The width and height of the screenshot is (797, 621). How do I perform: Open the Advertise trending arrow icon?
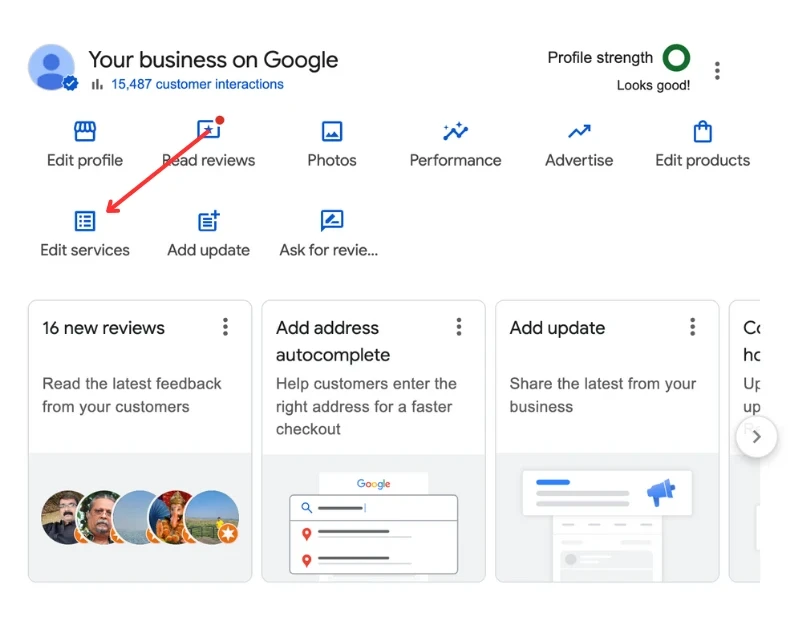[579, 132]
